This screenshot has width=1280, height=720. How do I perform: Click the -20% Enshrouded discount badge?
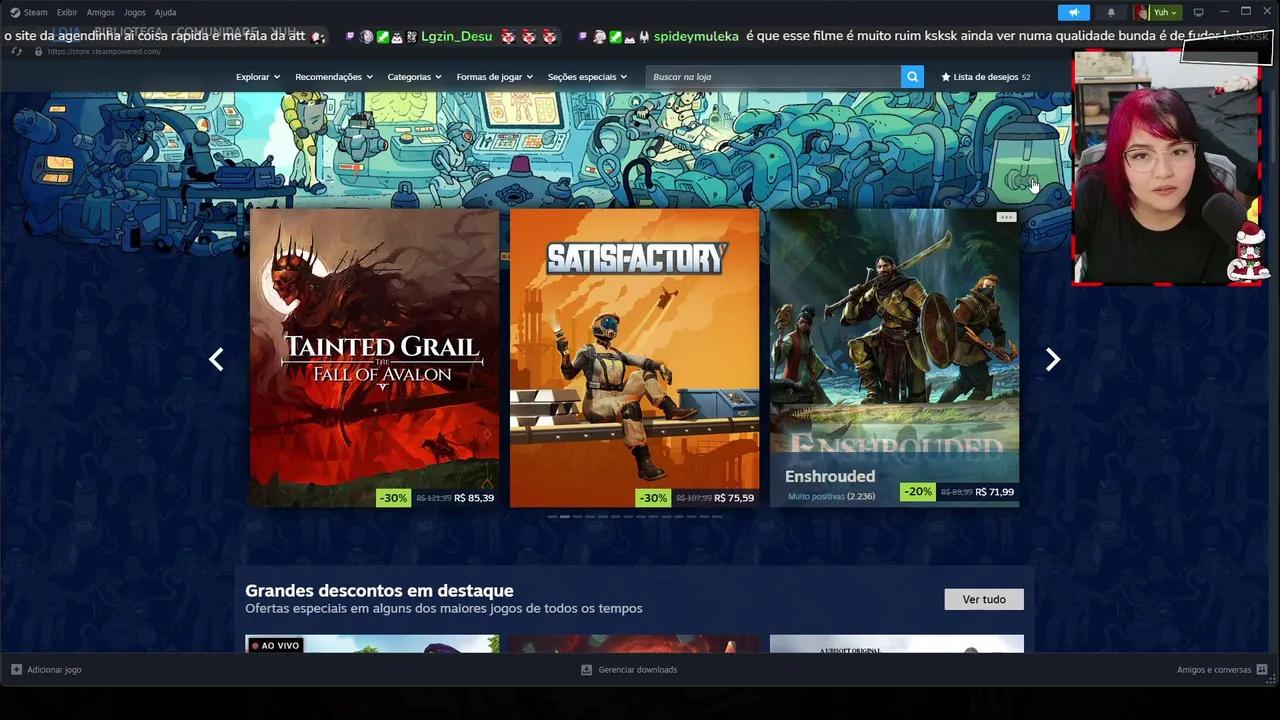click(x=917, y=492)
